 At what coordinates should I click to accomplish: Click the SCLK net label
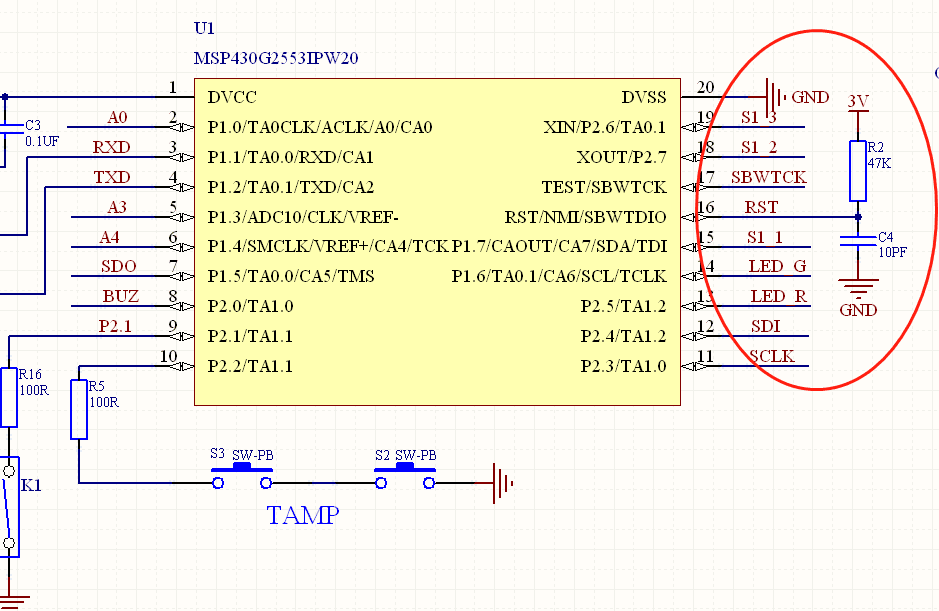(x=772, y=356)
